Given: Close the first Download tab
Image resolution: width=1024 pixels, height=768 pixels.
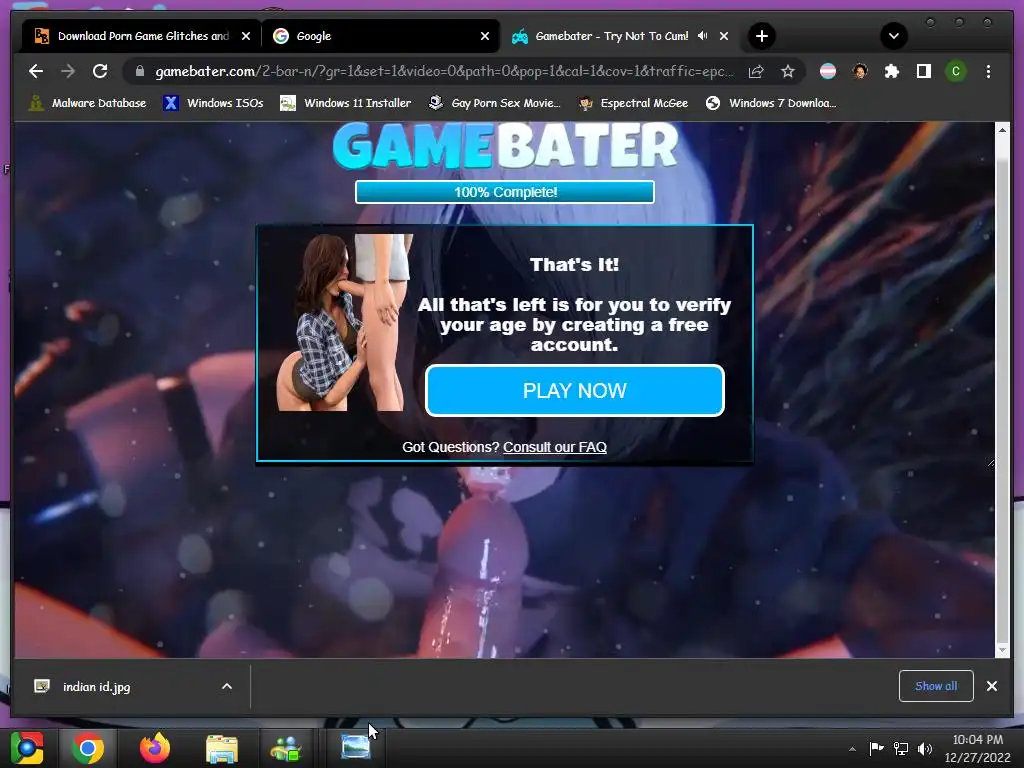Looking at the screenshot, I should tap(246, 36).
